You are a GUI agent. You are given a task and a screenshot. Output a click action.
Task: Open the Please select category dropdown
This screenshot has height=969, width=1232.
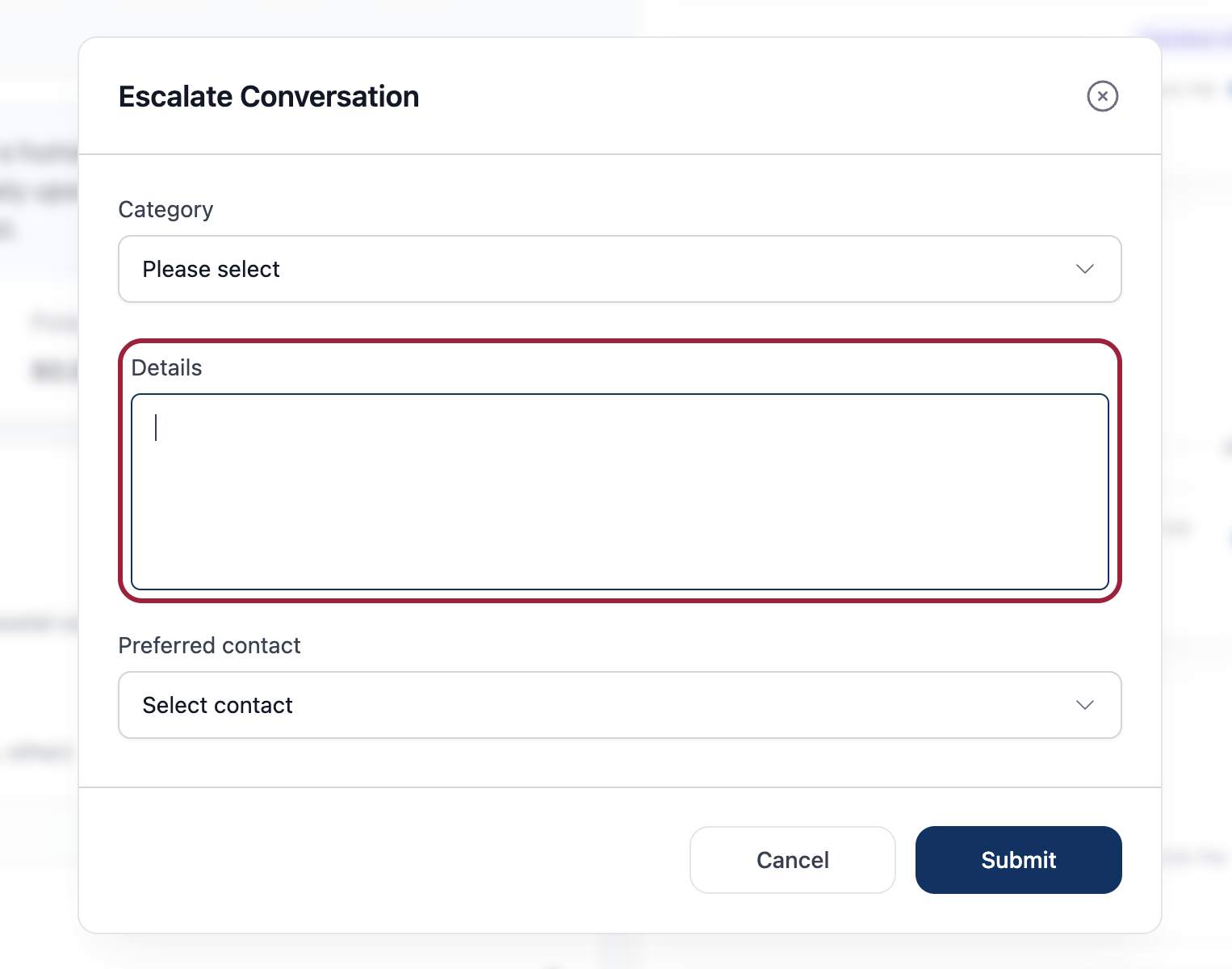coord(619,269)
